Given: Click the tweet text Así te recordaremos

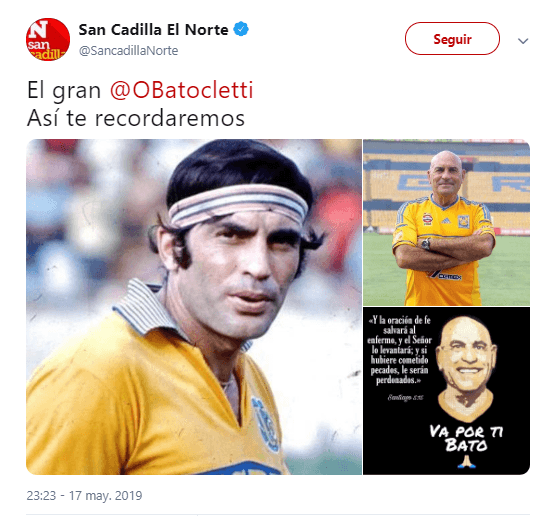Looking at the screenshot, I should (x=136, y=118).
